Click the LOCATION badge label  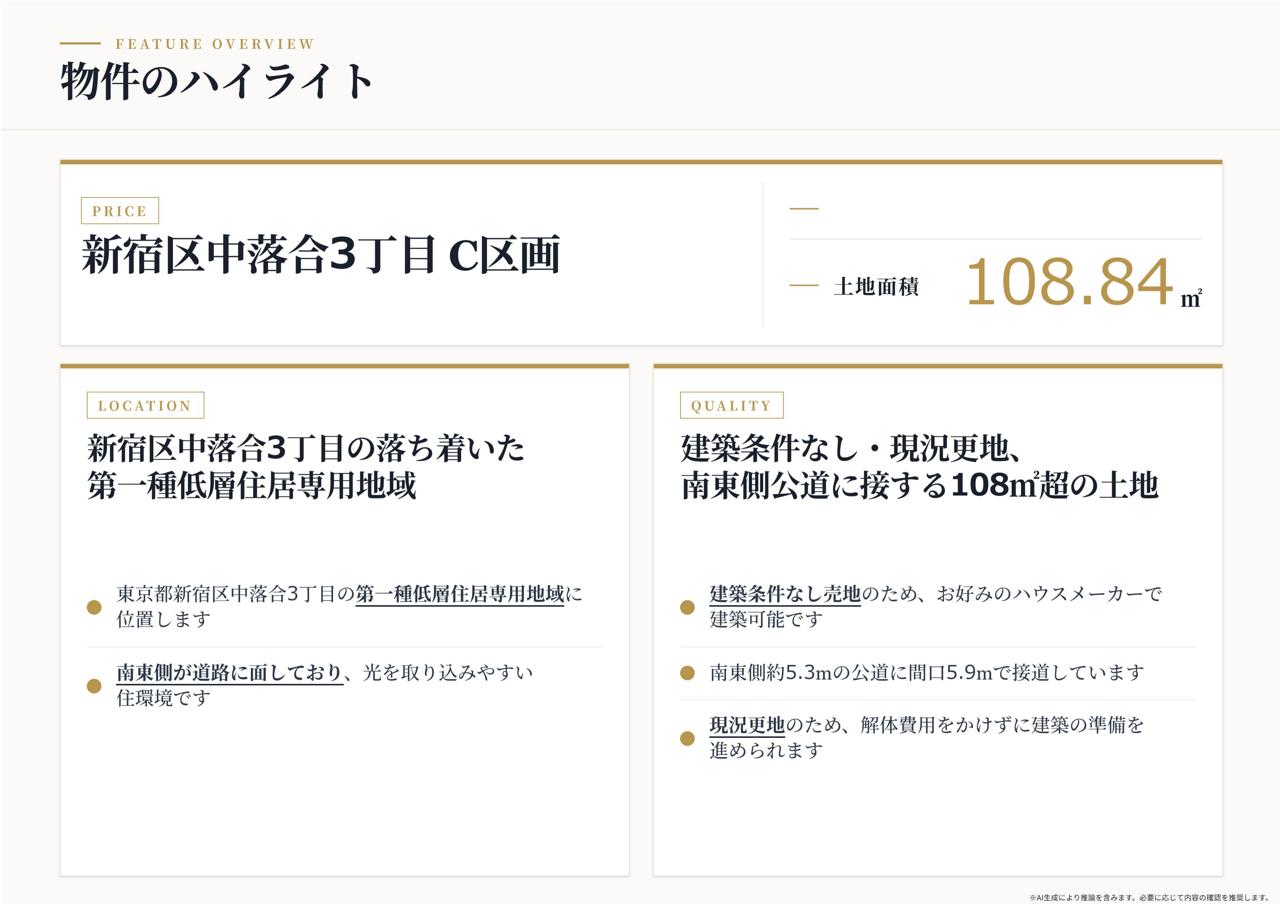145,405
